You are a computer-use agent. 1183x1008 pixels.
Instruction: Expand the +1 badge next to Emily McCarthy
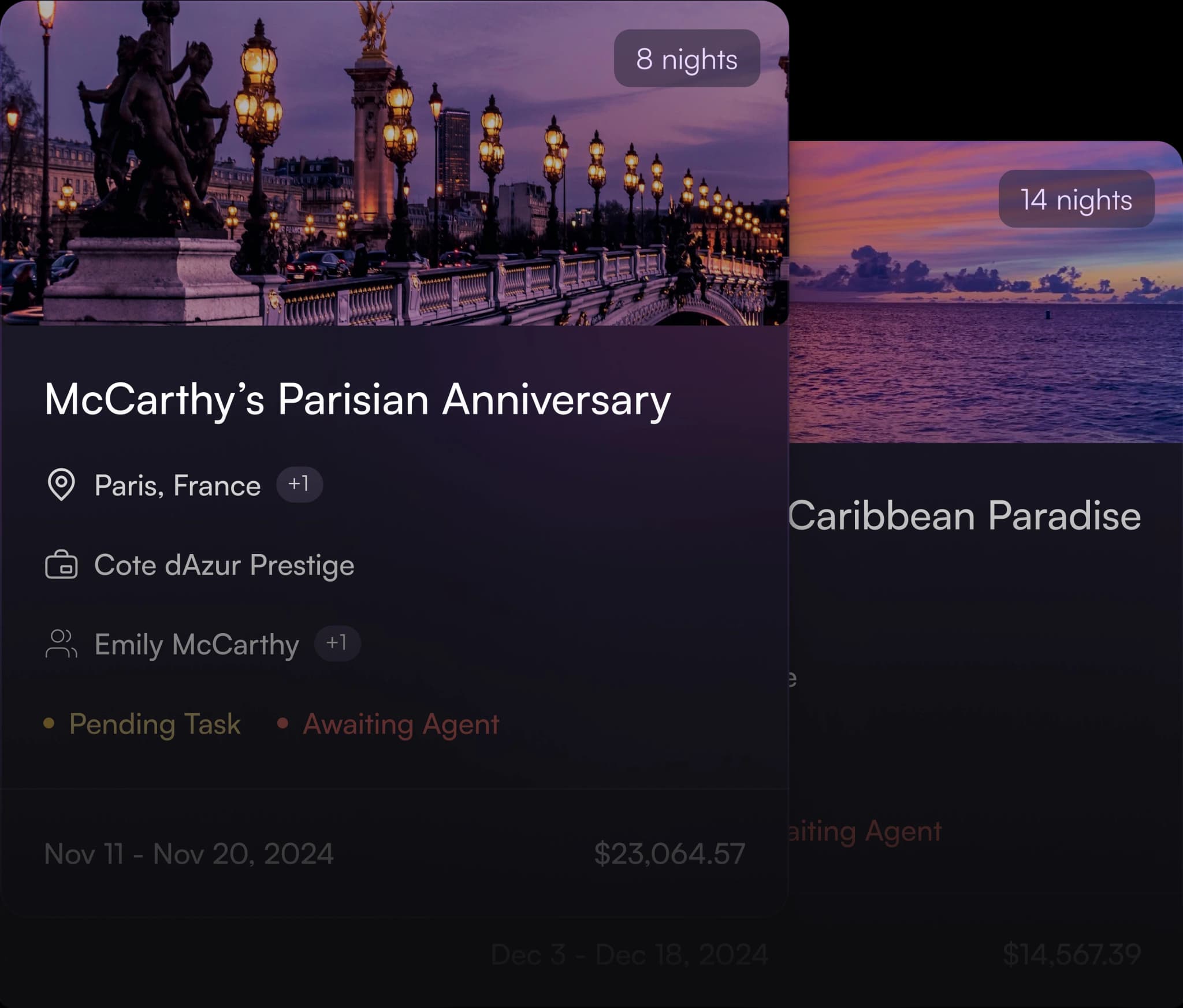click(337, 644)
